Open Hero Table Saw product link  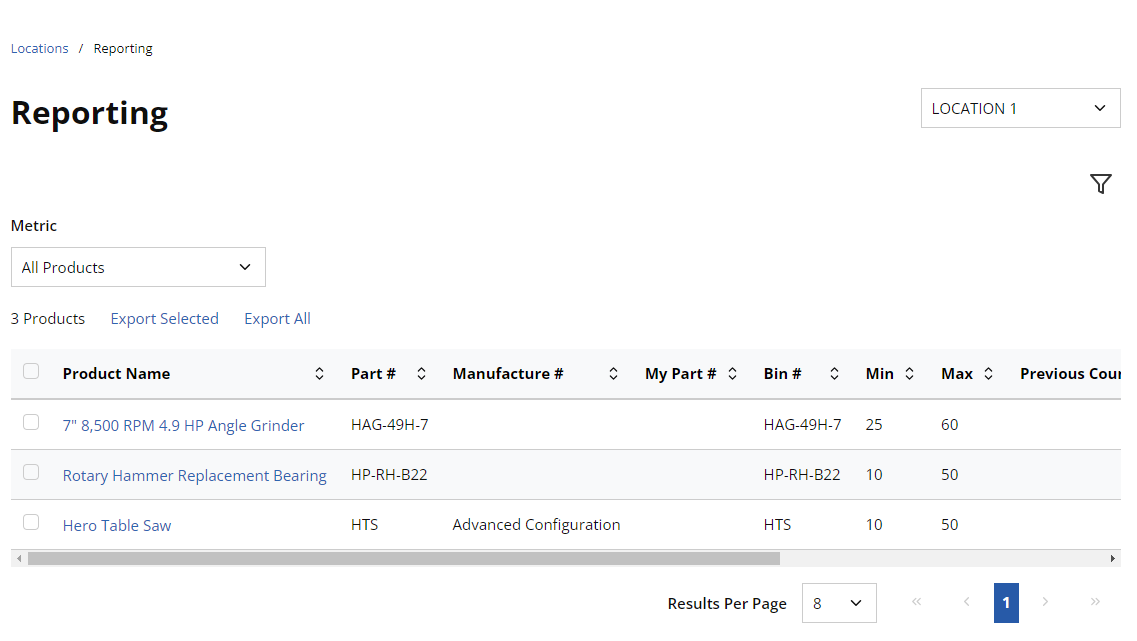point(117,526)
